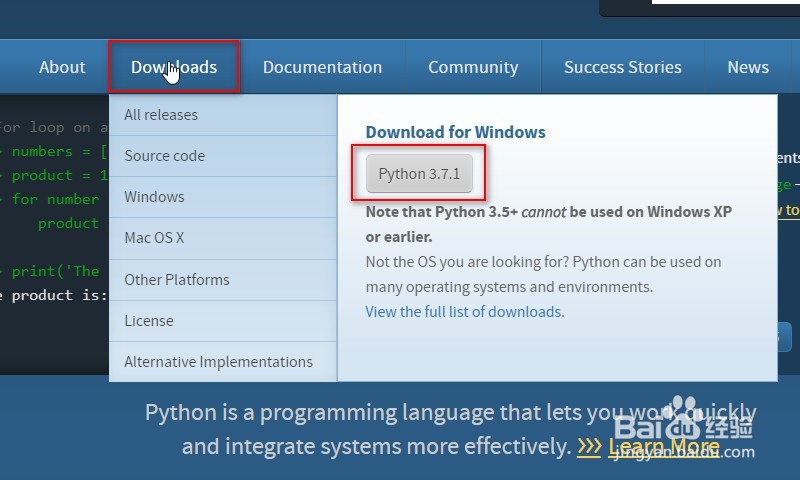This screenshot has width=800, height=480.
Task: Open the About menu item
Action: [62, 67]
